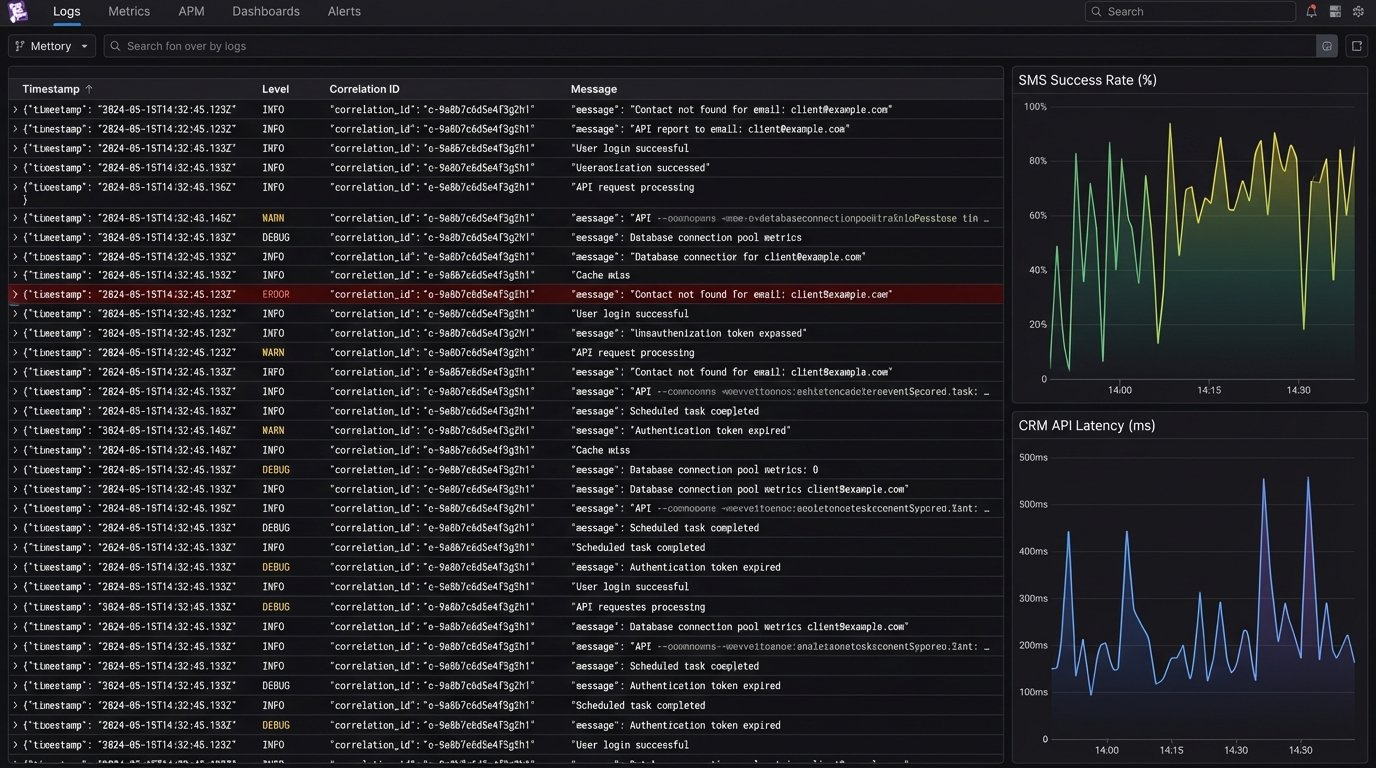
Task: Expand the red ERROR log row
Action: [15, 295]
